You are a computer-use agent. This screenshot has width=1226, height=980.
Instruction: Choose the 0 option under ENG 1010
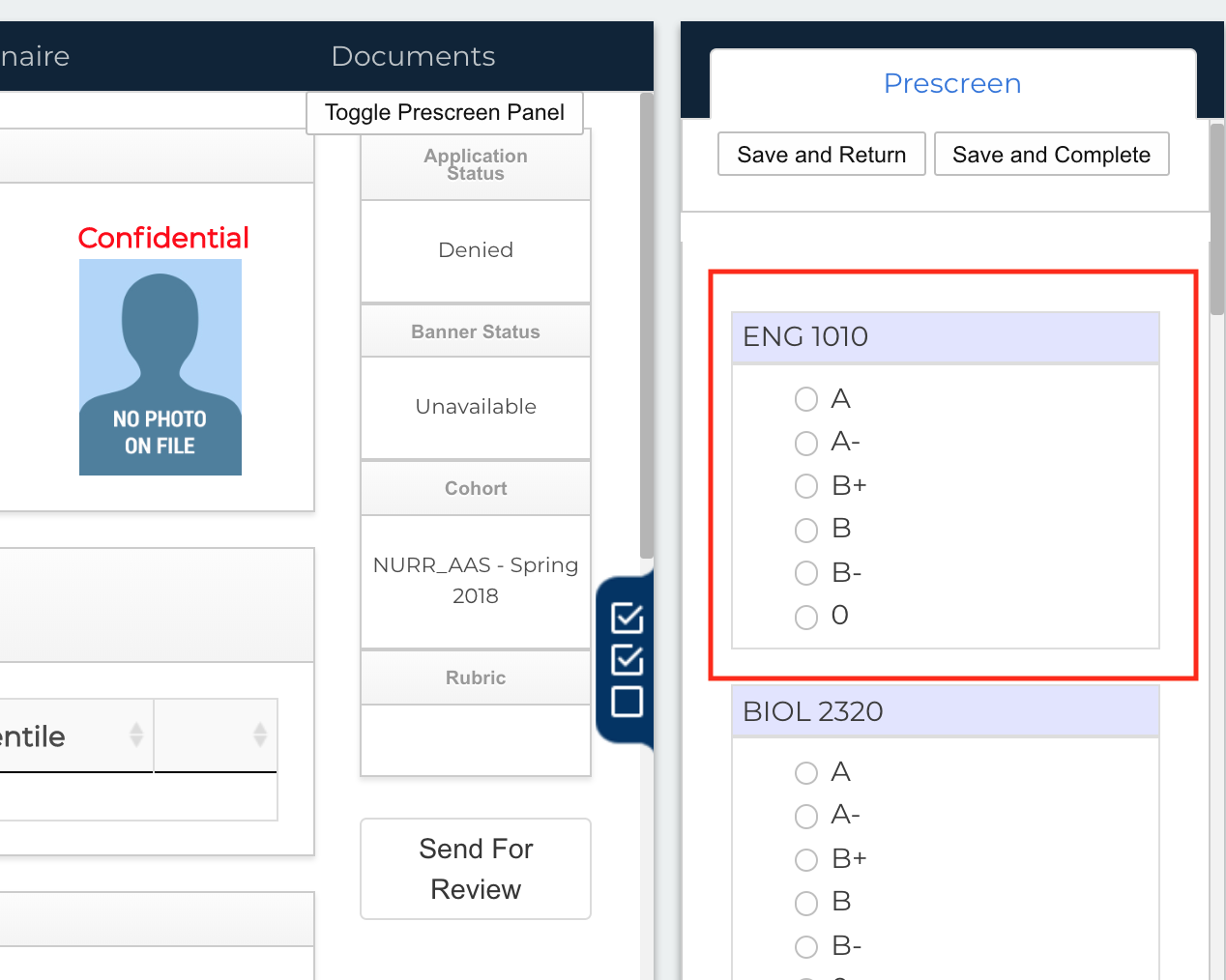coord(806,617)
